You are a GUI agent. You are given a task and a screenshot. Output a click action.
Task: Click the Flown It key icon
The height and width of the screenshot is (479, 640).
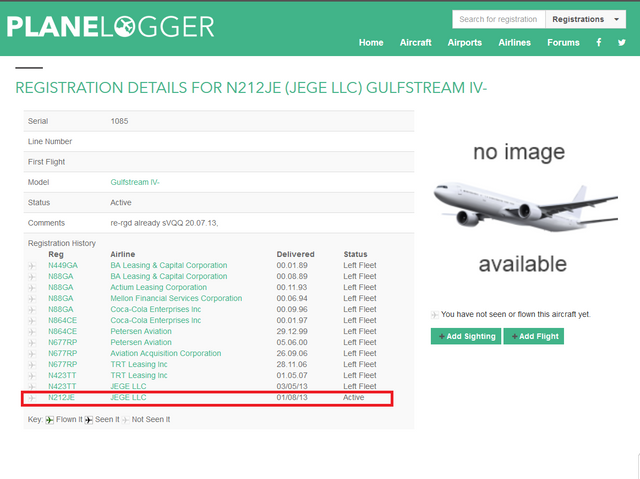pos(49,420)
